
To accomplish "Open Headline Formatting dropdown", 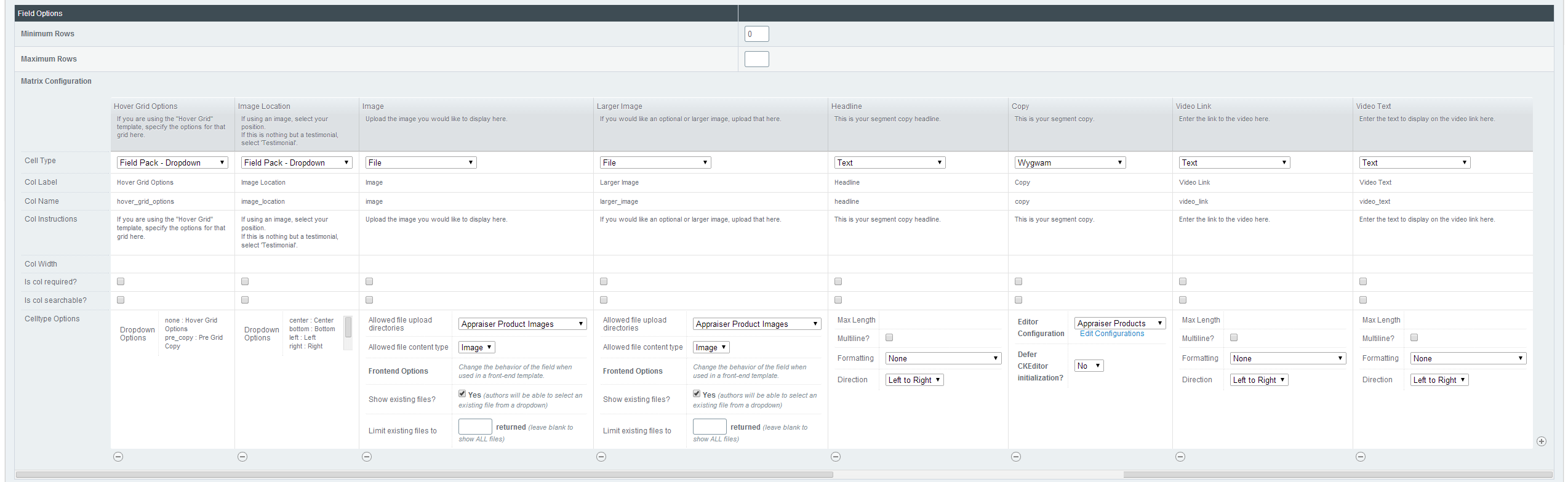I will 943,358.
